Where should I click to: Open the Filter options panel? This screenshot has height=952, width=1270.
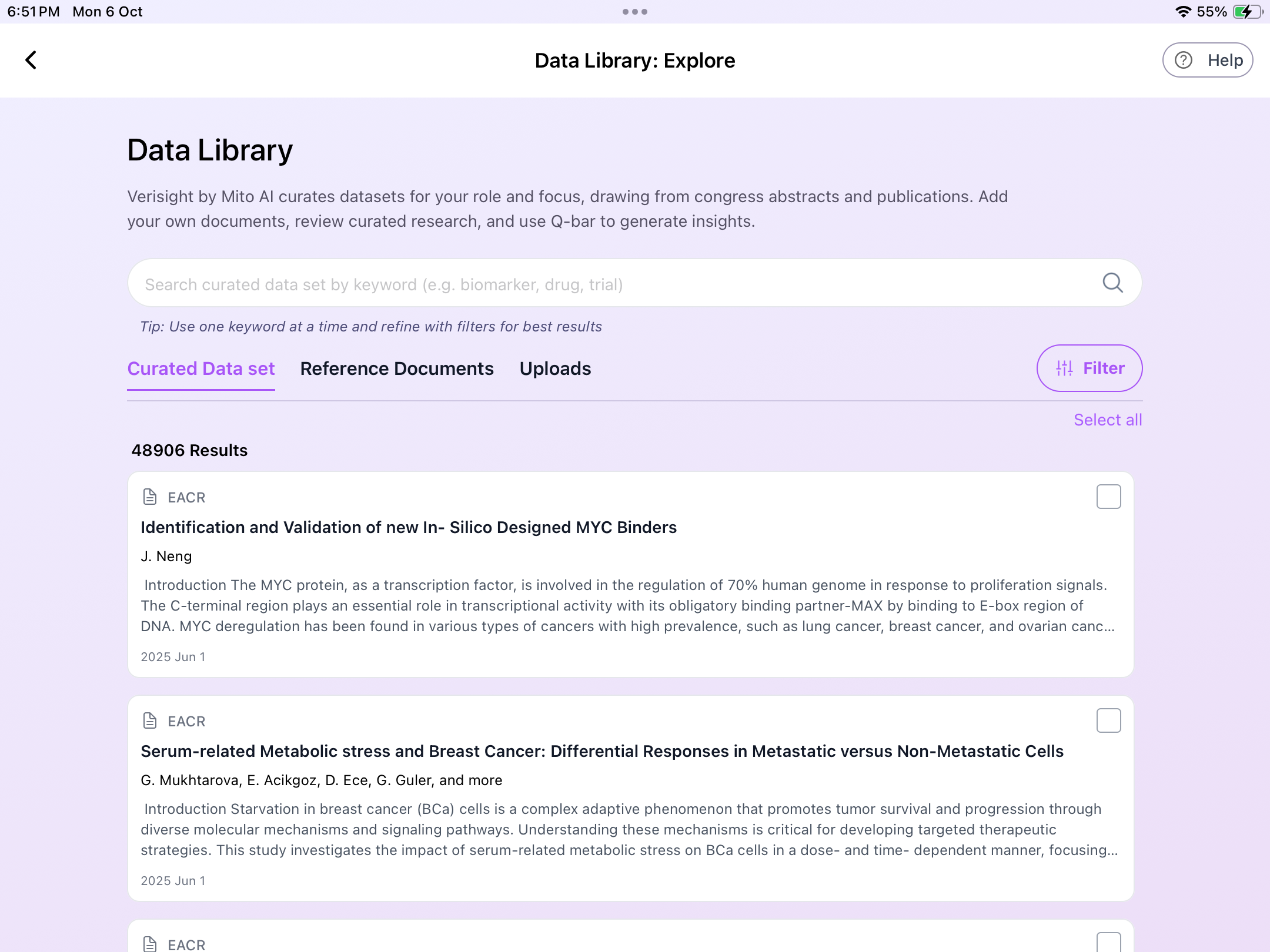click(x=1089, y=368)
